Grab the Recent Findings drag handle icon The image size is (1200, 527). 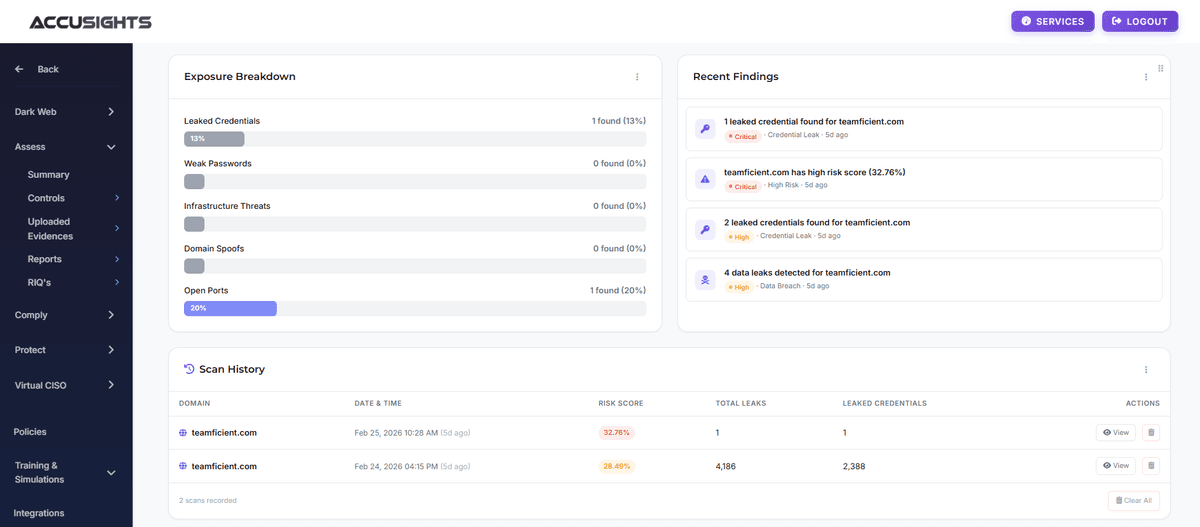[x=1161, y=68]
